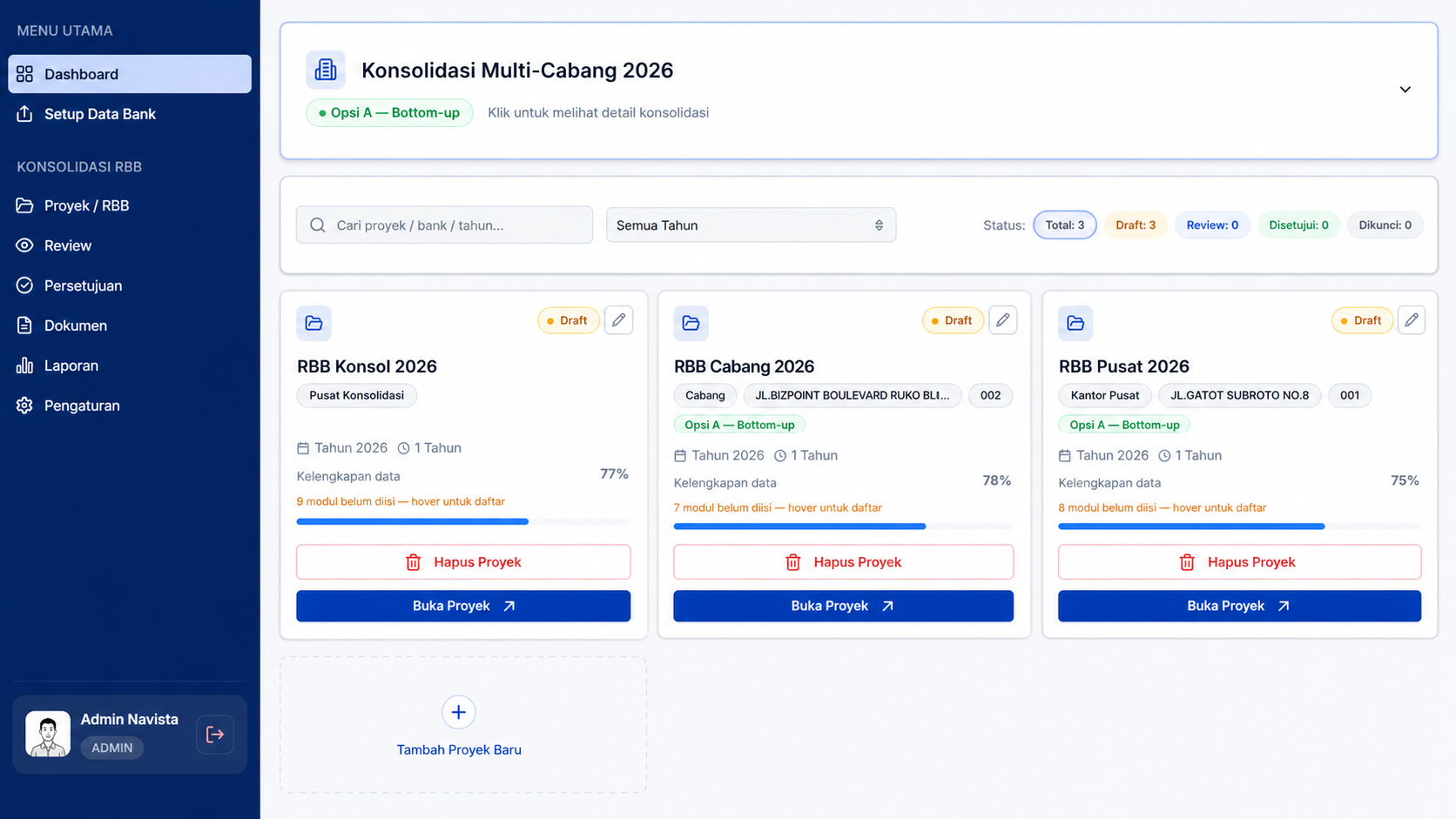Screen dimensions: 1456x819
Task: Edit RBB Pusat 2026 with the pencil icon
Action: click(x=1411, y=320)
